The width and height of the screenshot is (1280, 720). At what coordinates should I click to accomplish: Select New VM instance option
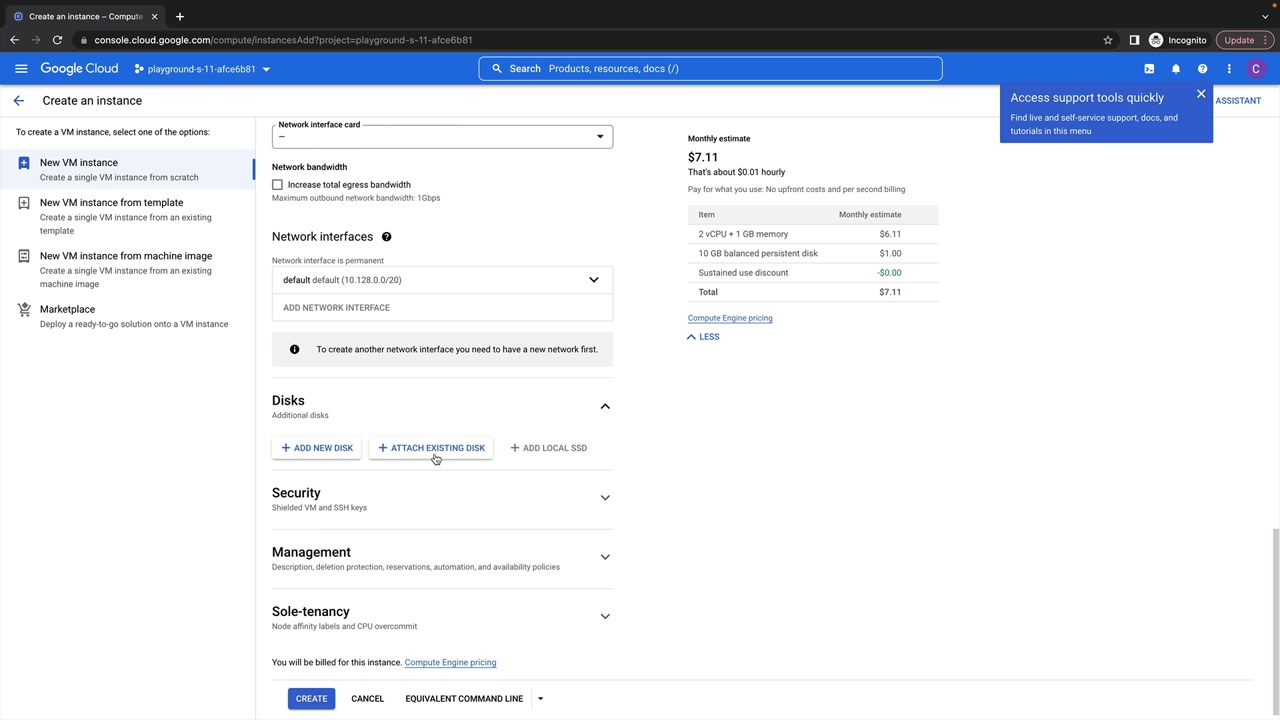point(128,169)
